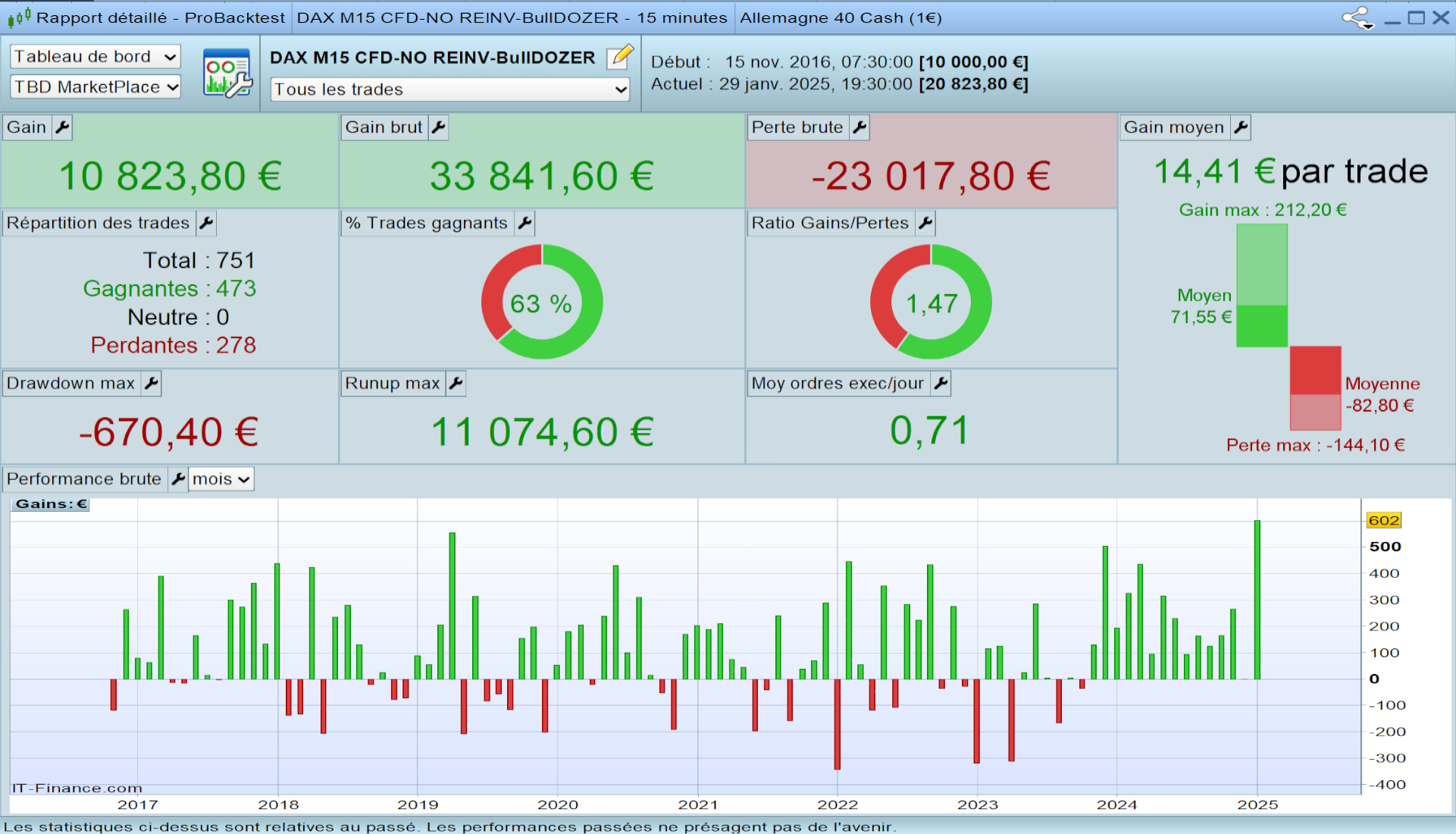The height and width of the screenshot is (834, 1456).
Task: Click the share icon in title bar
Action: (1357, 17)
